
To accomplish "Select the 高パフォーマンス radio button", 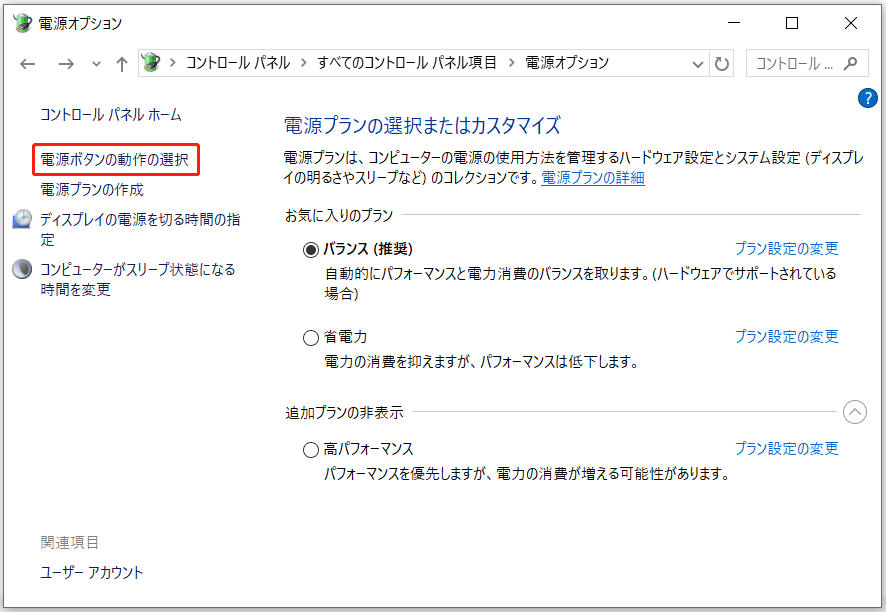I will click(311, 448).
